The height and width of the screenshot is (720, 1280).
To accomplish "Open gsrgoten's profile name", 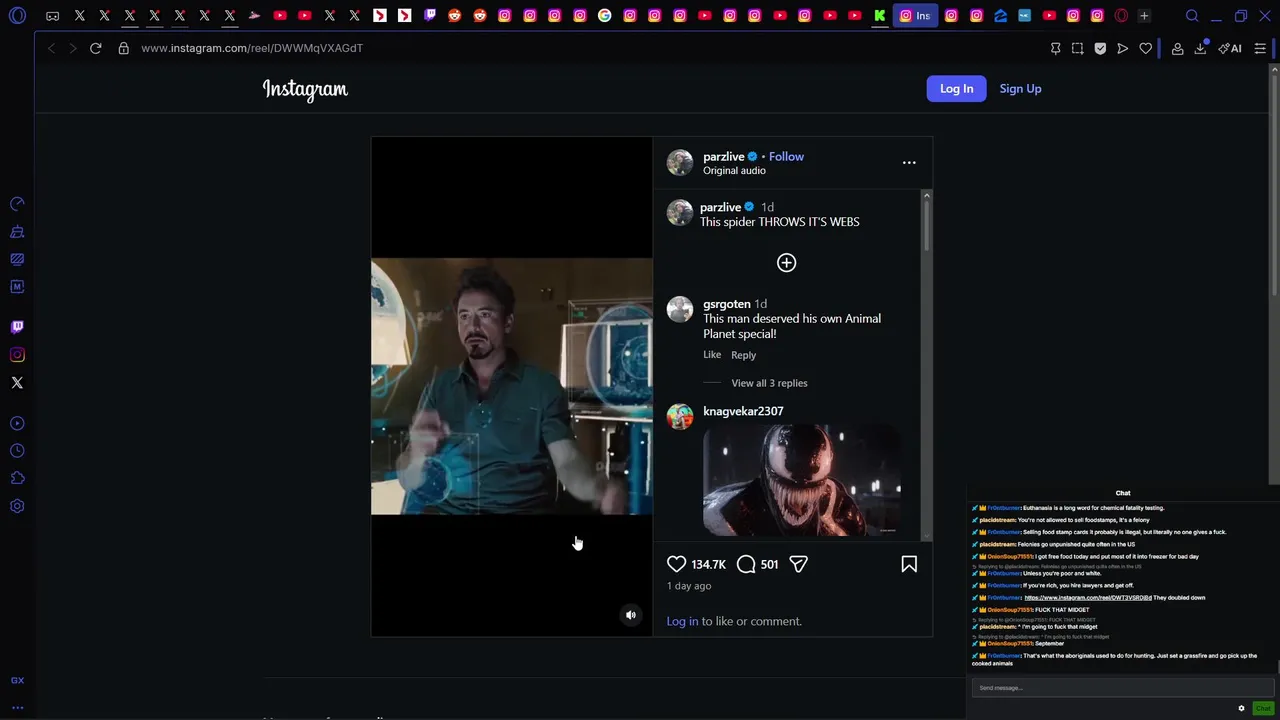I will coord(727,304).
